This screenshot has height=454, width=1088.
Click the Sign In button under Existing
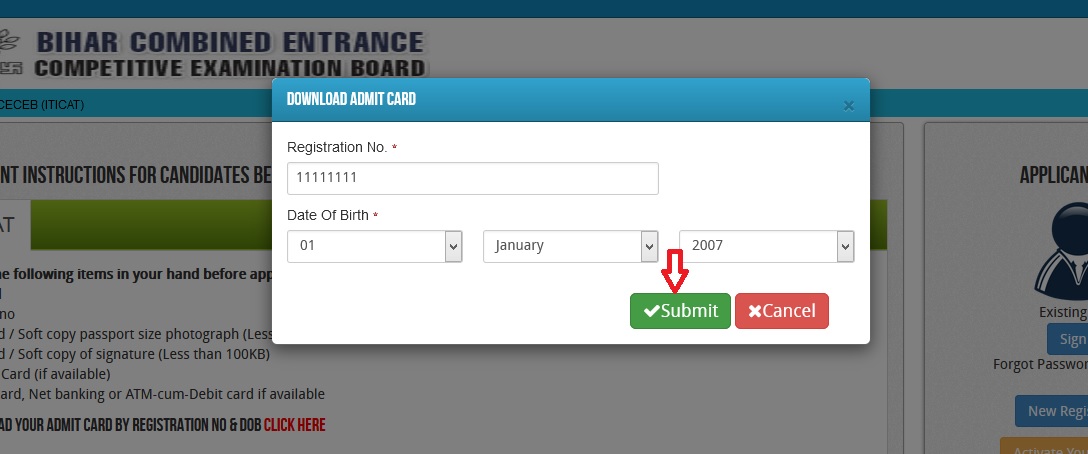coord(1068,339)
